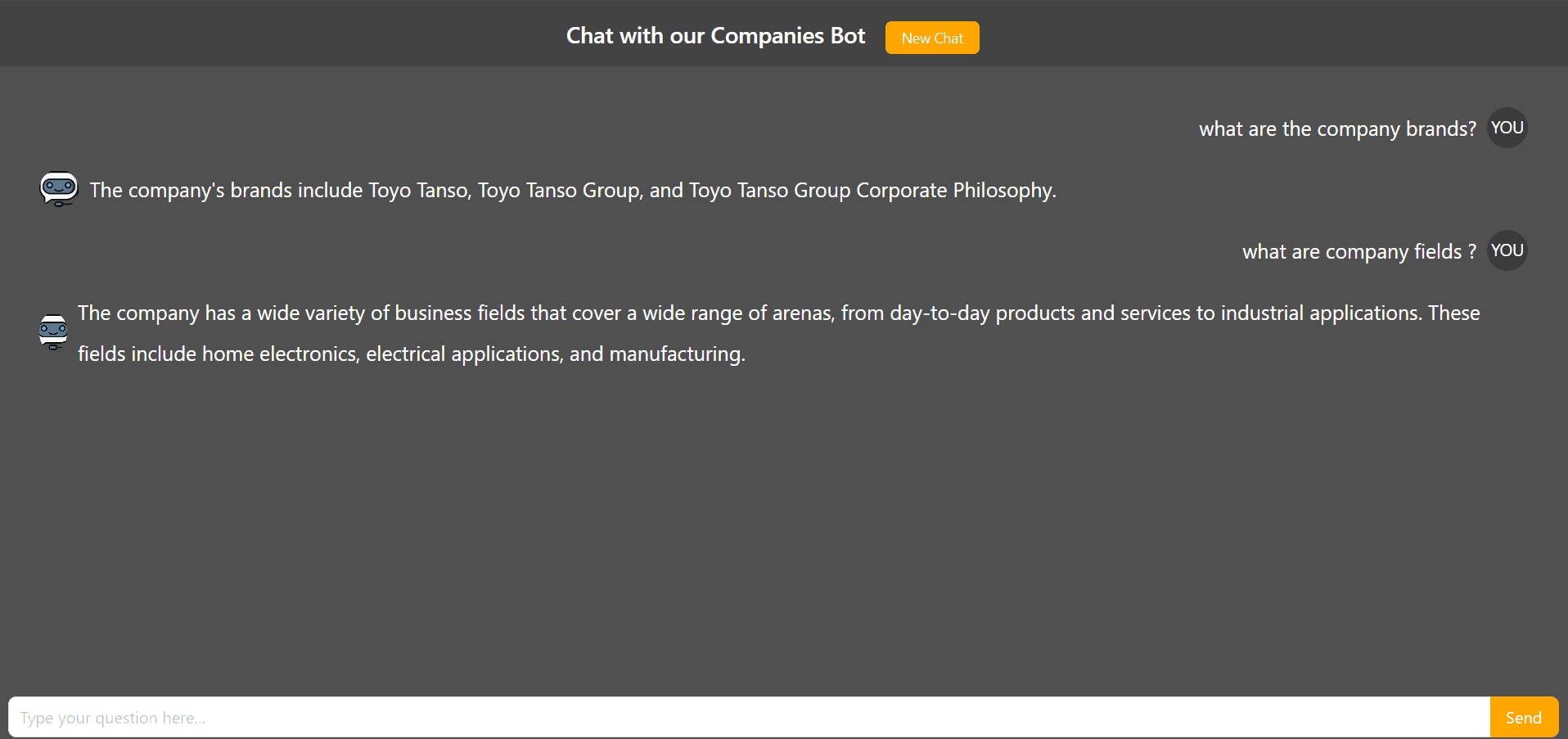Image resolution: width=1568 pixels, height=739 pixels.
Task: Start a conversation with New Chat button
Action: pyautogui.click(x=932, y=38)
